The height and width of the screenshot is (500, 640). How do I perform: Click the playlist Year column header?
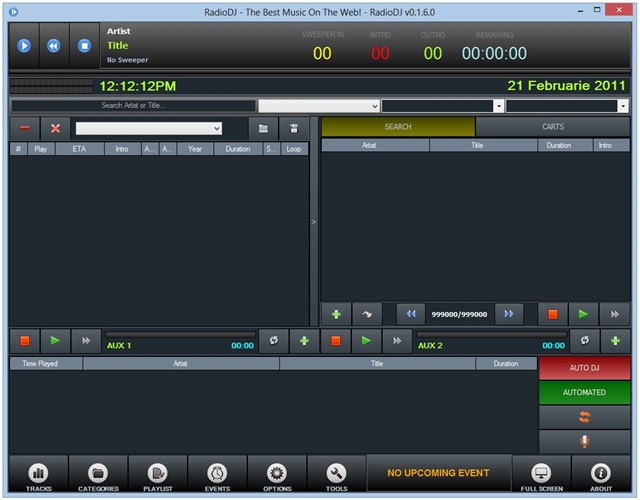pyautogui.click(x=195, y=149)
